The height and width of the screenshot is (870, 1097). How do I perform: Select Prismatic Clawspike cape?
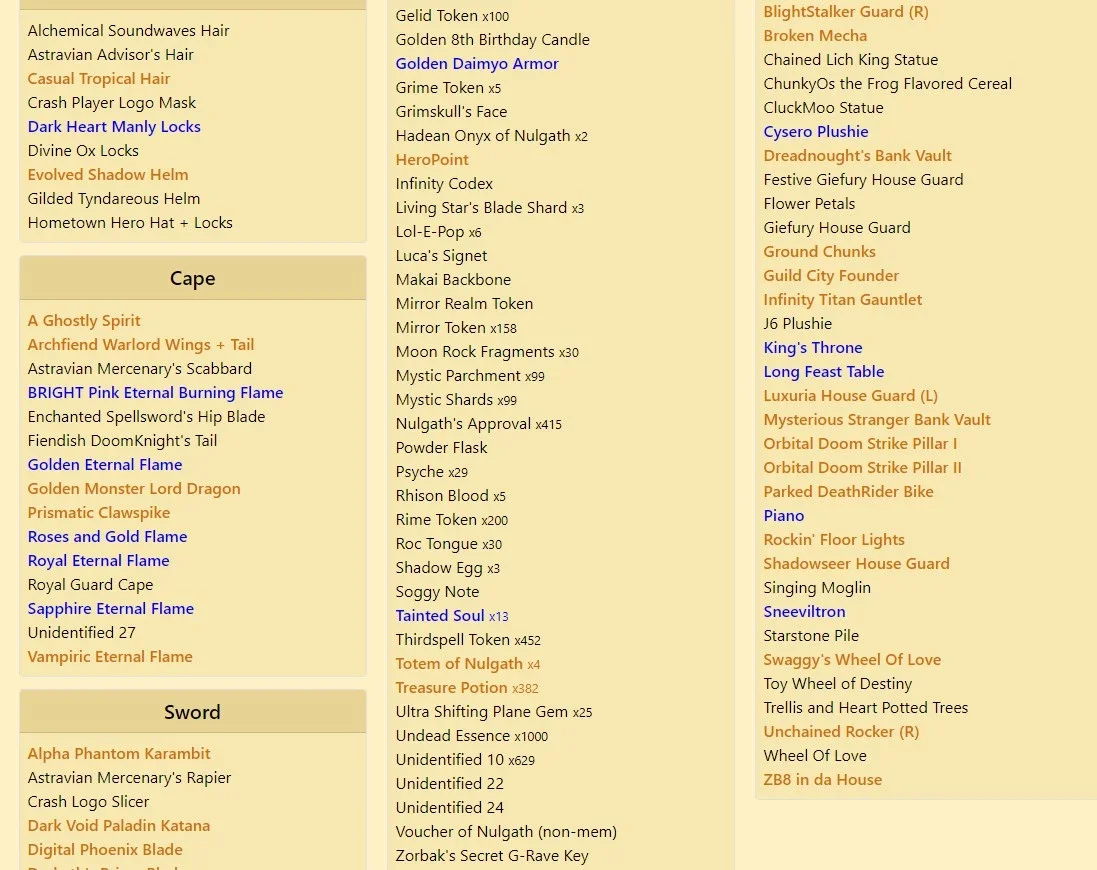pos(99,513)
